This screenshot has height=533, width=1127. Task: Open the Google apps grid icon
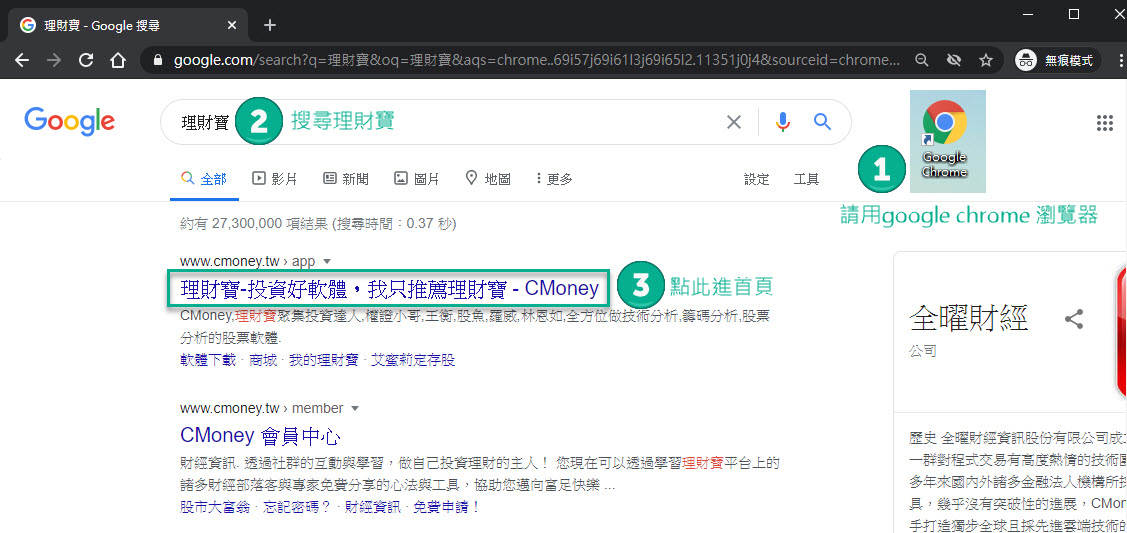1105,123
